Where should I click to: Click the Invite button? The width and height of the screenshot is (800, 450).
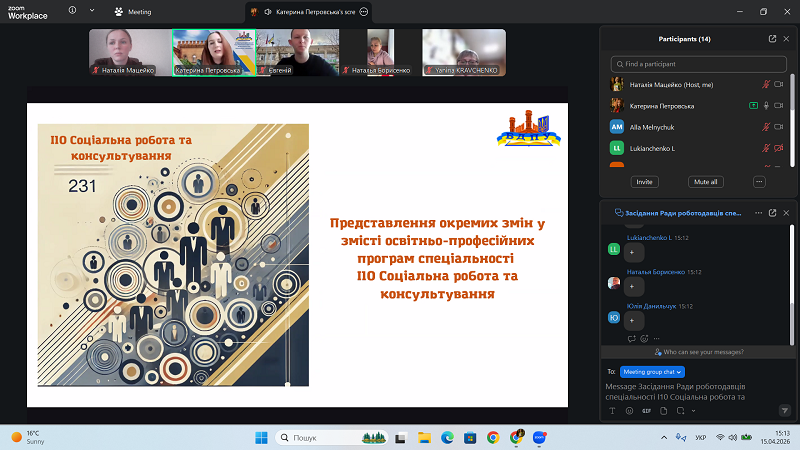(x=644, y=182)
